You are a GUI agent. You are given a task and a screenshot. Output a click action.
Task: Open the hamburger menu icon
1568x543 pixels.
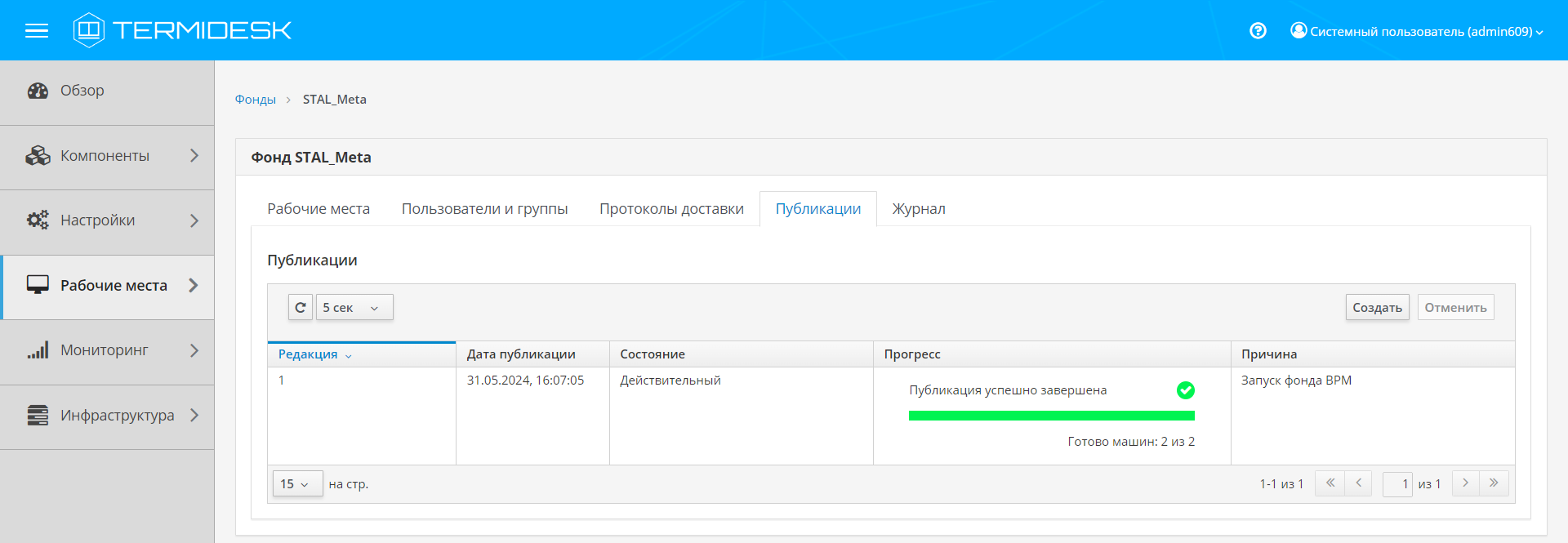(37, 31)
